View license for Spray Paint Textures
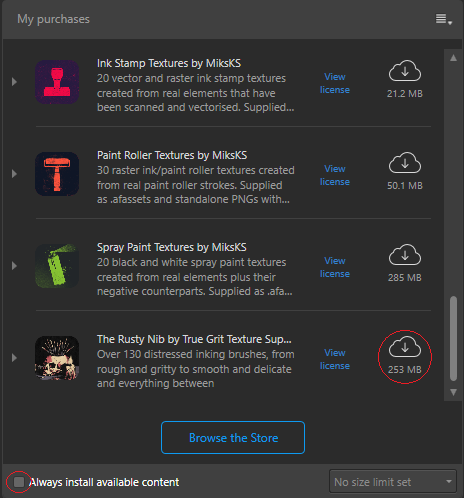 coord(335,267)
